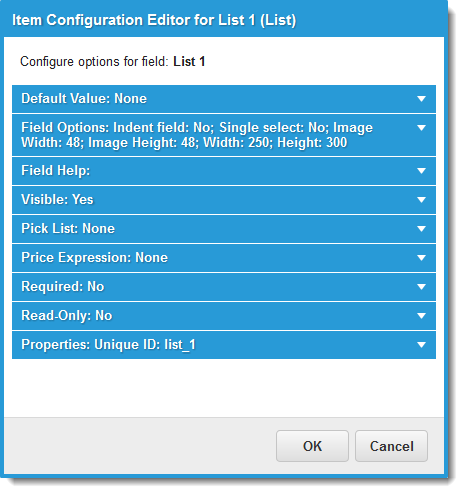
Task: Open the Pick List: None section
Action: [x=224, y=229]
